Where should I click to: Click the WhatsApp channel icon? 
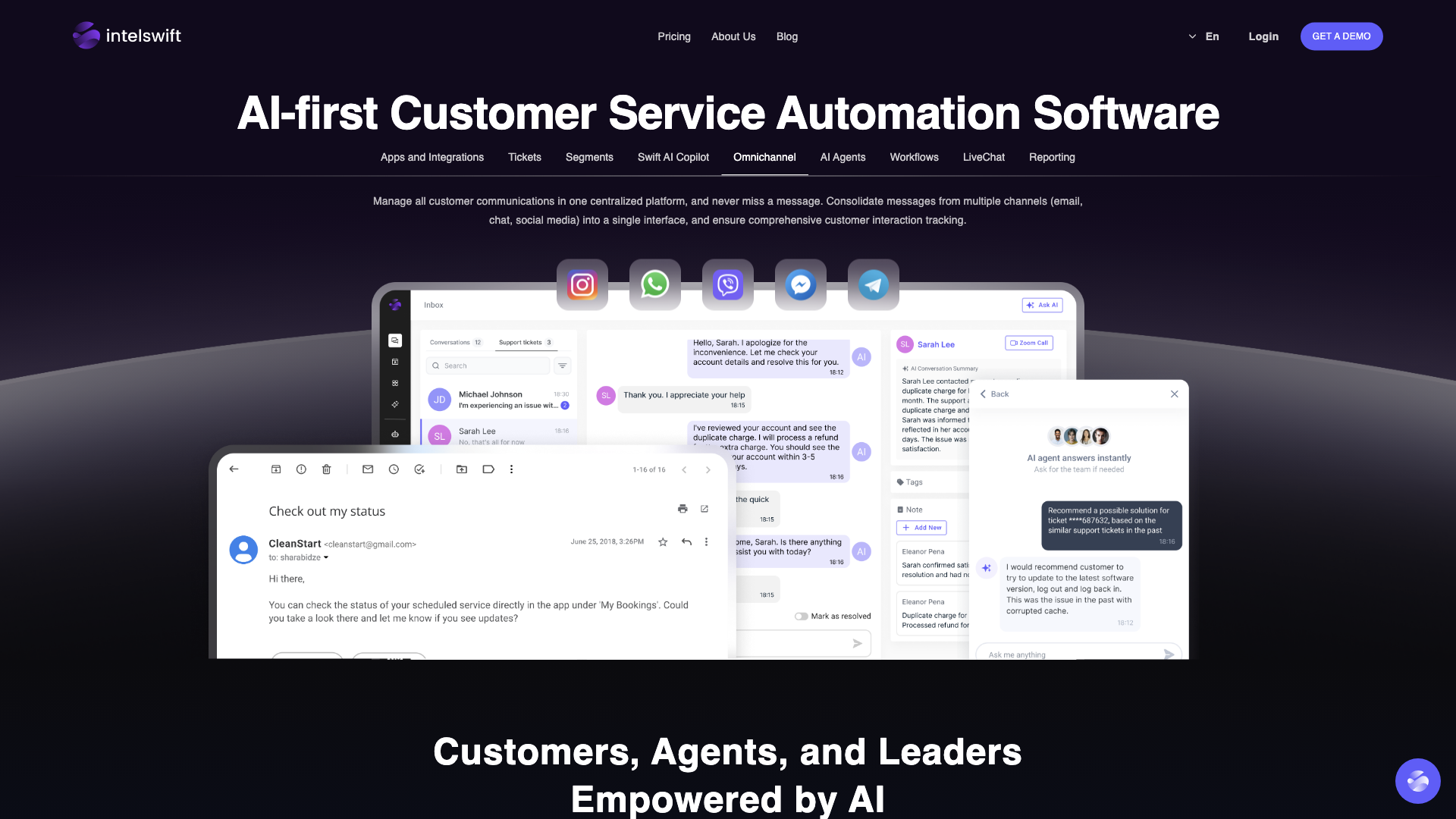tap(655, 284)
